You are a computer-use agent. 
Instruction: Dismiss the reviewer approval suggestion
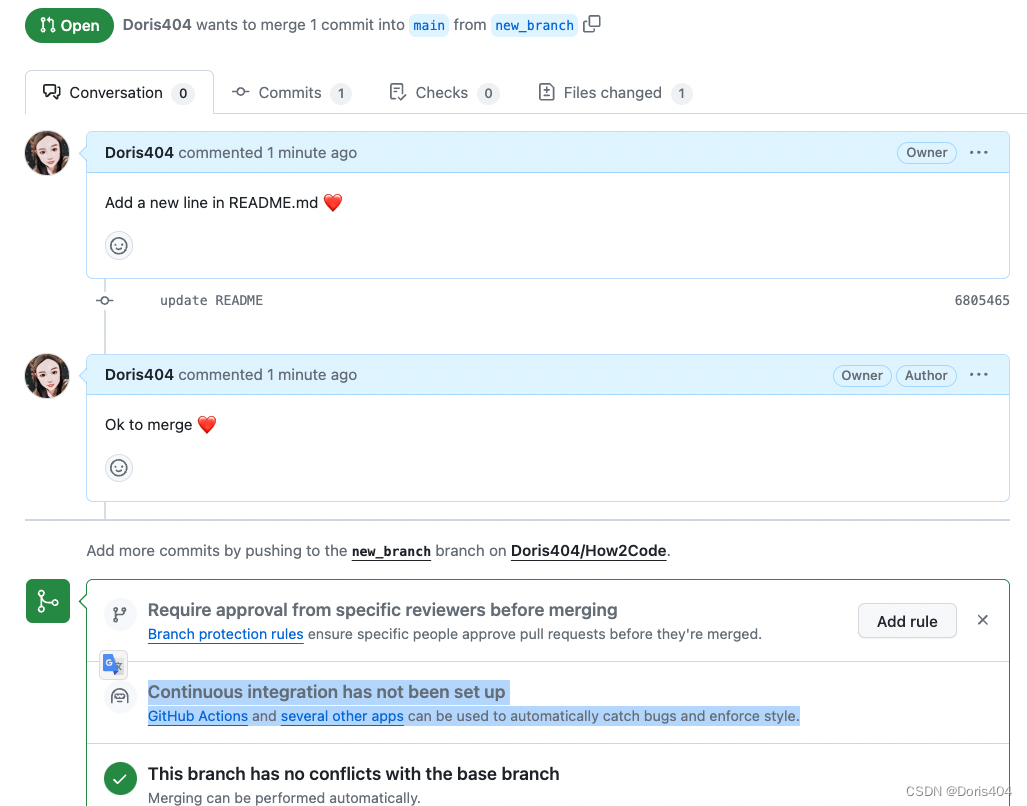click(x=982, y=620)
